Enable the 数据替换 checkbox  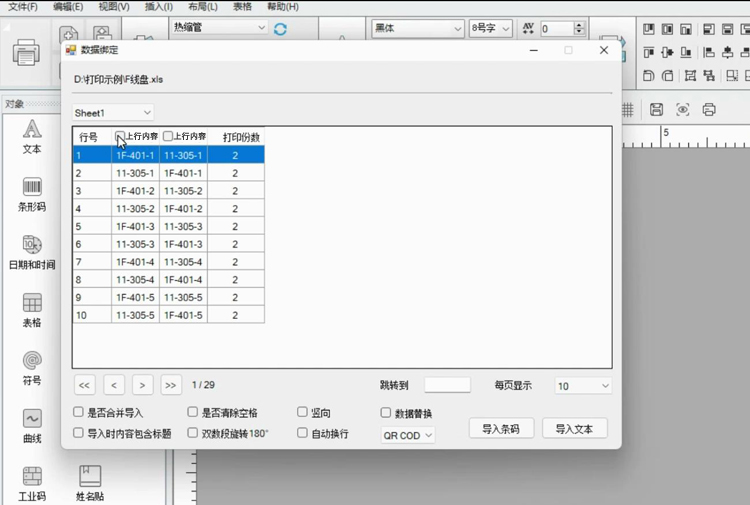click(x=386, y=412)
